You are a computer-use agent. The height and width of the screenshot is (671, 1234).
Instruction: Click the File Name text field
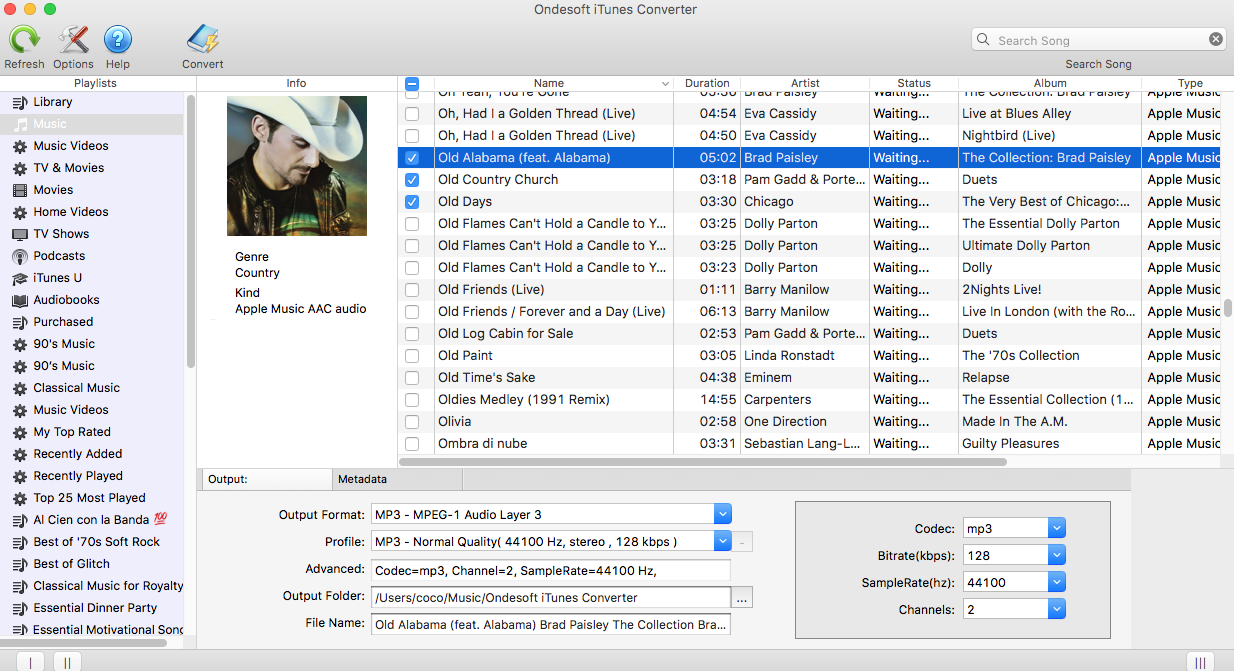551,625
